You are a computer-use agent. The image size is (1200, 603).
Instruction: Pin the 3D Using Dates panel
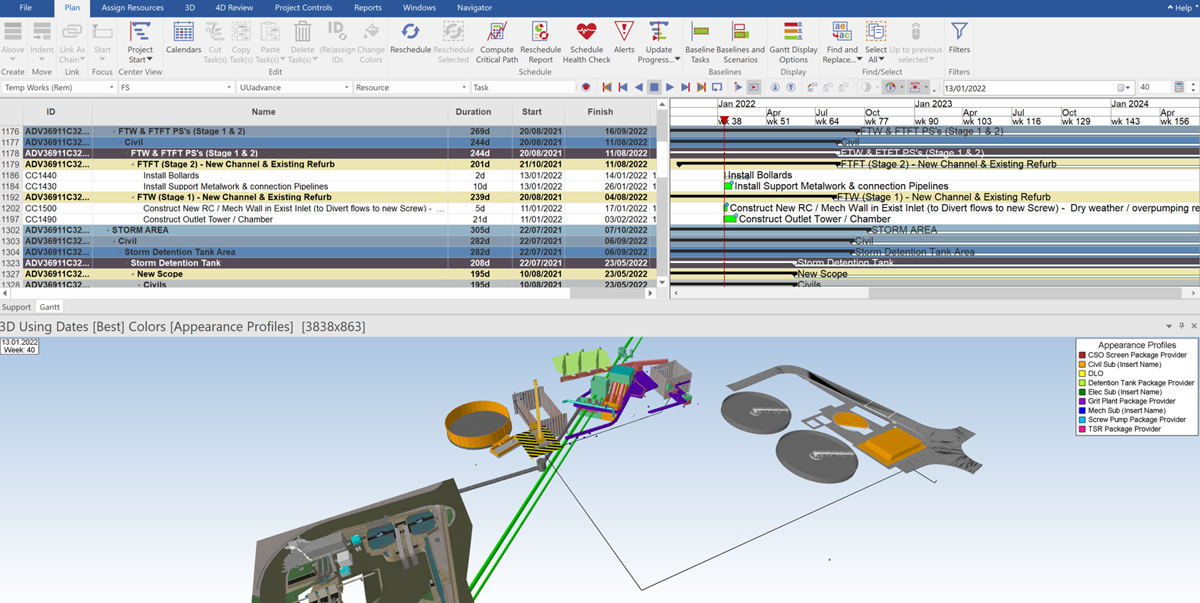coord(1180,325)
